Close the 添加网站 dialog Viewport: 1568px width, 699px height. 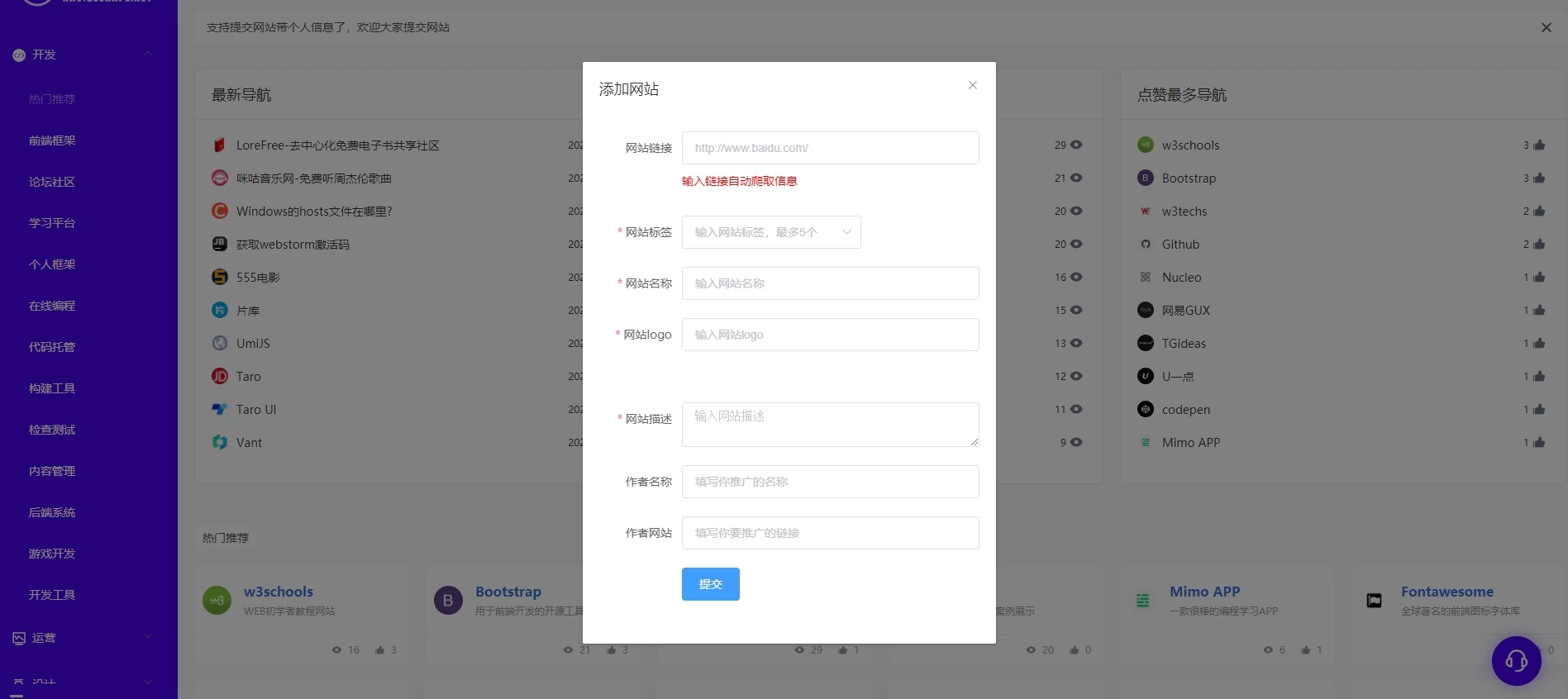pyautogui.click(x=973, y=85)
